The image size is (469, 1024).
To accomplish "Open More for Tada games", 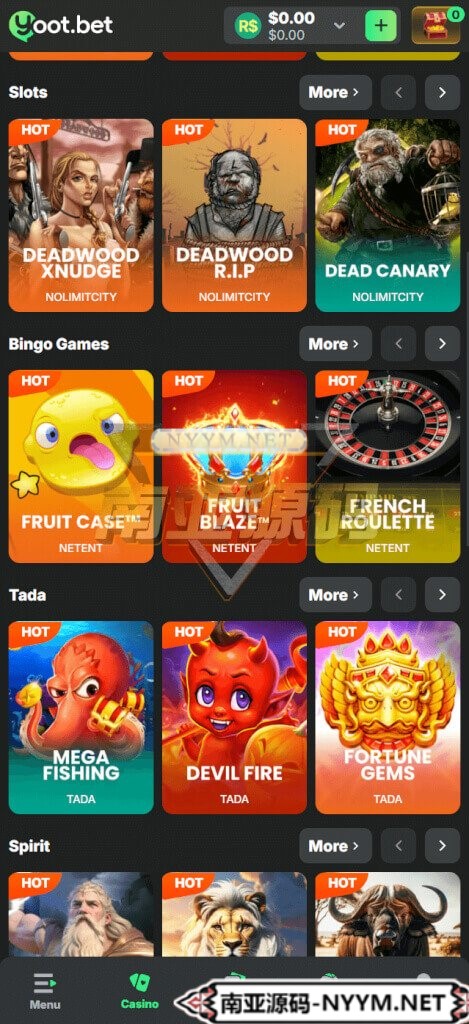I will point(335,595).
